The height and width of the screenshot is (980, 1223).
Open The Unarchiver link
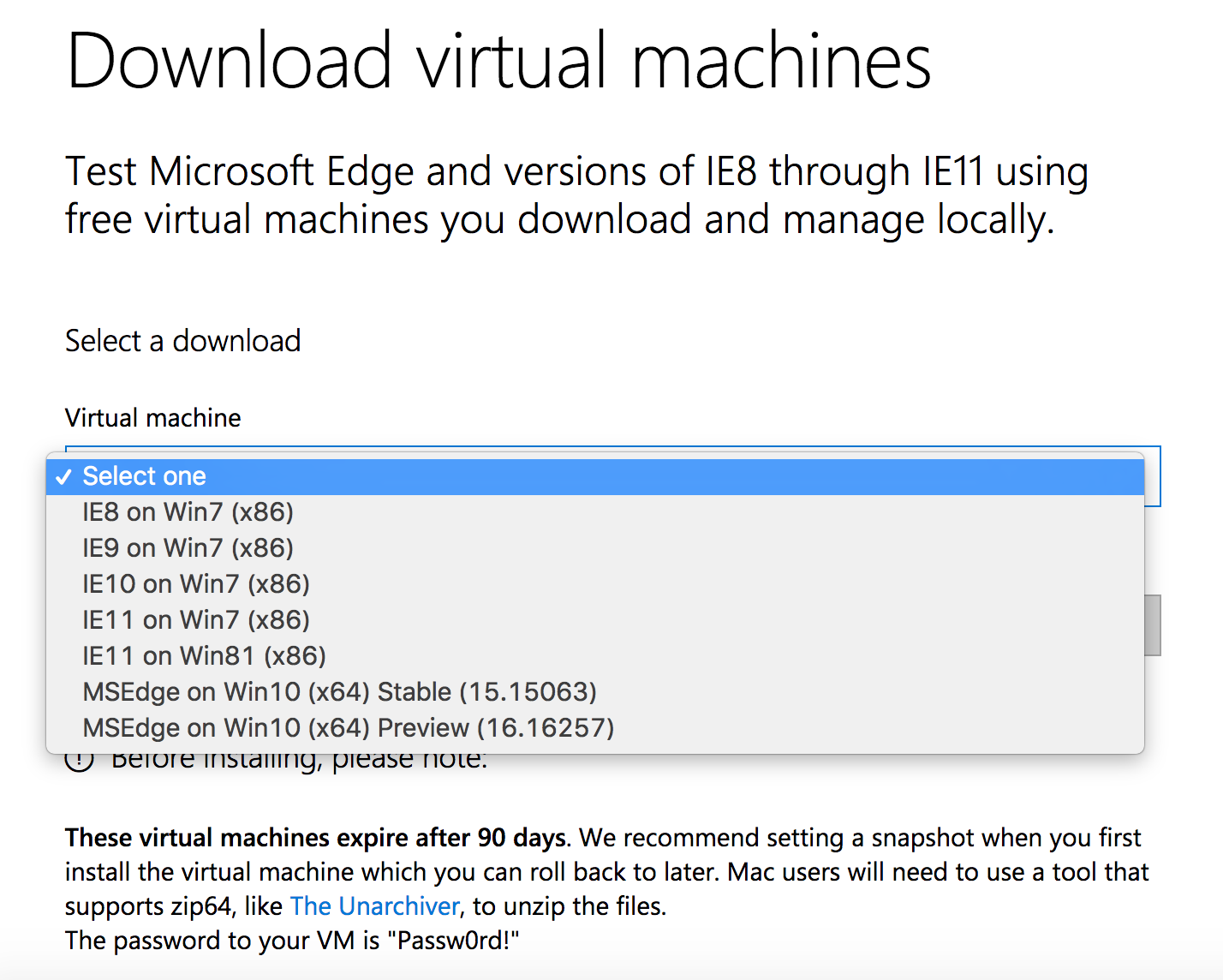tap(374, 906)
